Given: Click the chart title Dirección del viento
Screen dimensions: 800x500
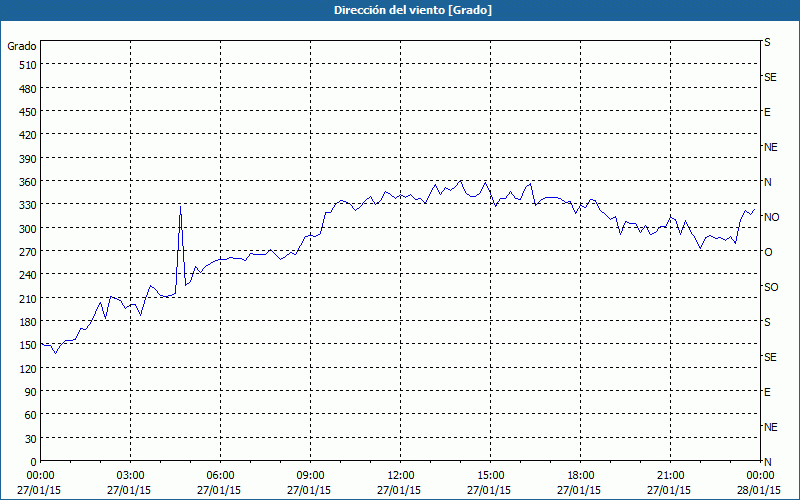Looking at the screenshot, I should [399, 10].
